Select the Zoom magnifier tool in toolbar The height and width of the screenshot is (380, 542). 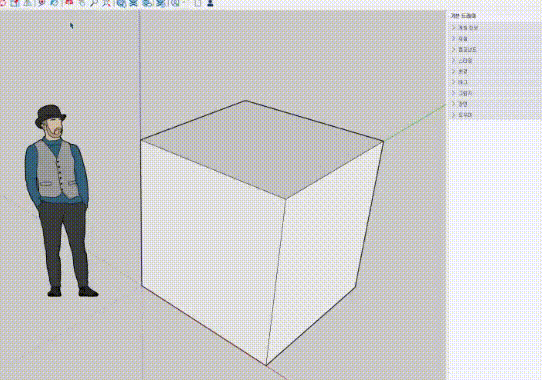click(94, 3)
